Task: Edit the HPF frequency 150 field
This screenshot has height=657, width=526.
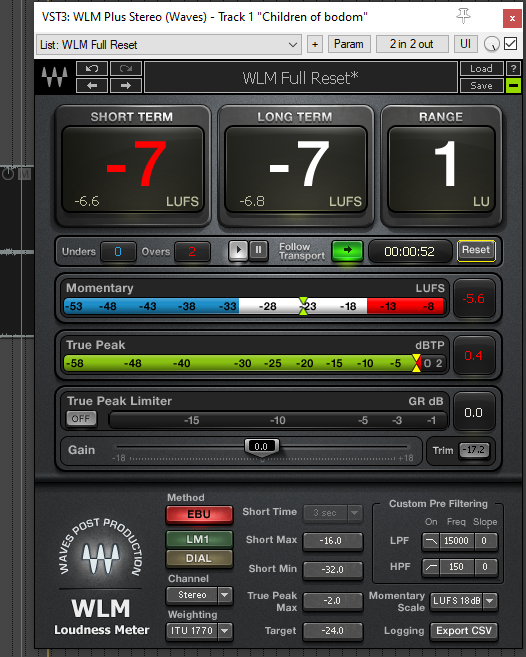Action: coord(456,567)
